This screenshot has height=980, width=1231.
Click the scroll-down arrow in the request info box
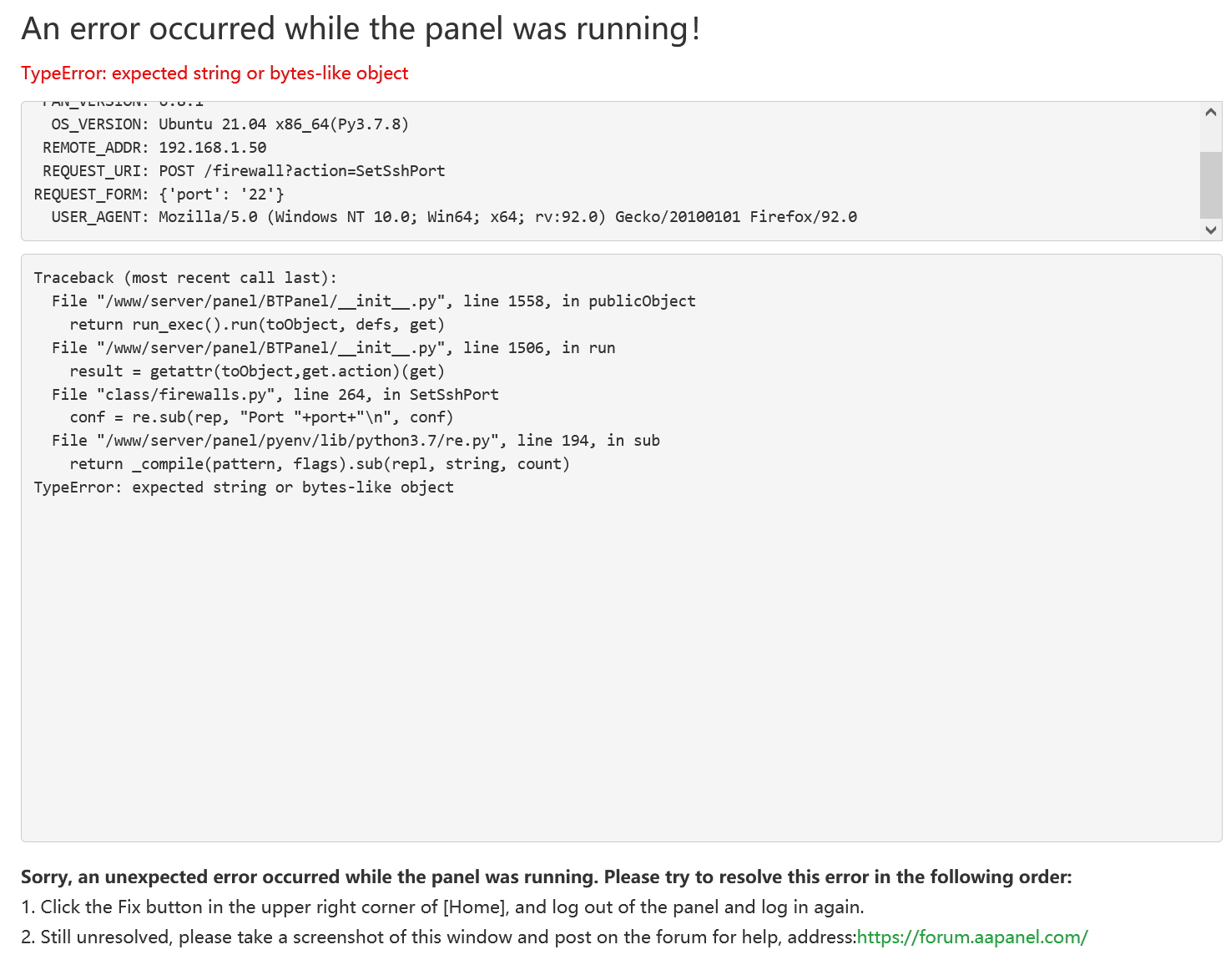1211,230
